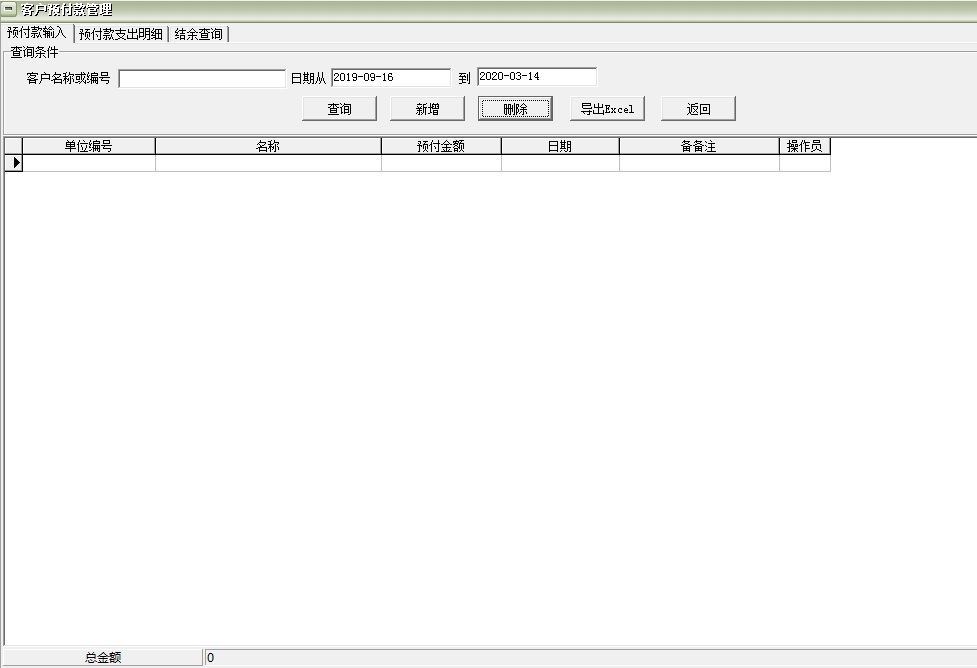Image resolution: width=977 pixels, height=668 pixels.
Task: Open the 结余查询 tab
Action: (x=201, y=33)
